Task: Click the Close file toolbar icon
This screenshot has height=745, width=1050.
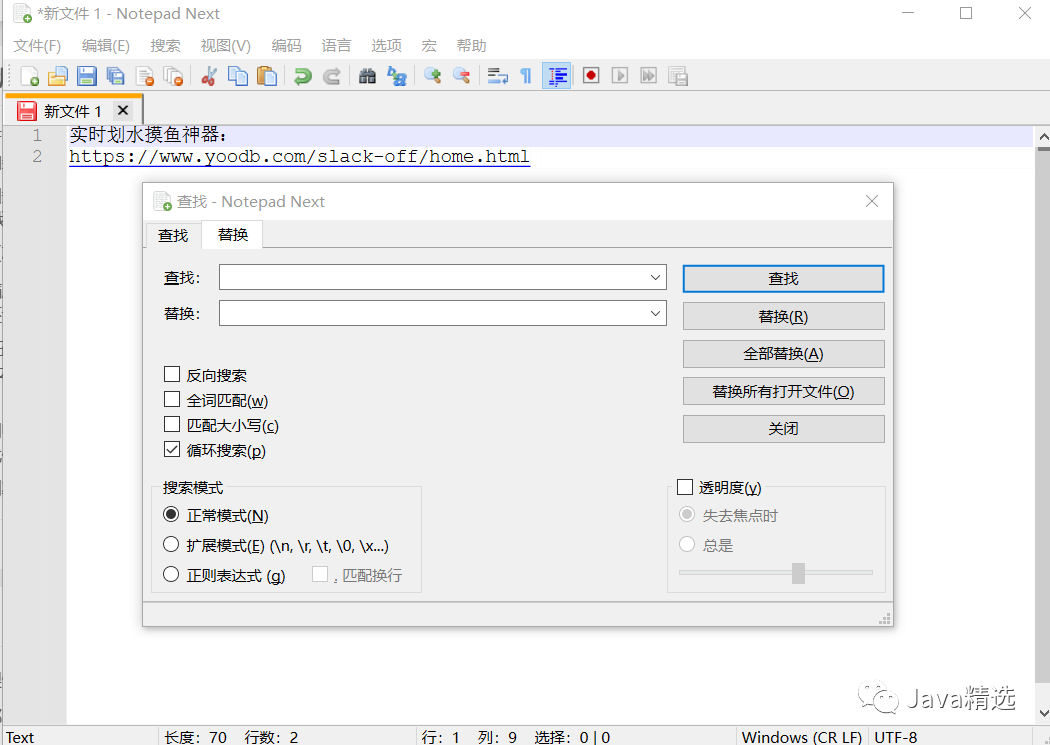Action: click(145, 76)
